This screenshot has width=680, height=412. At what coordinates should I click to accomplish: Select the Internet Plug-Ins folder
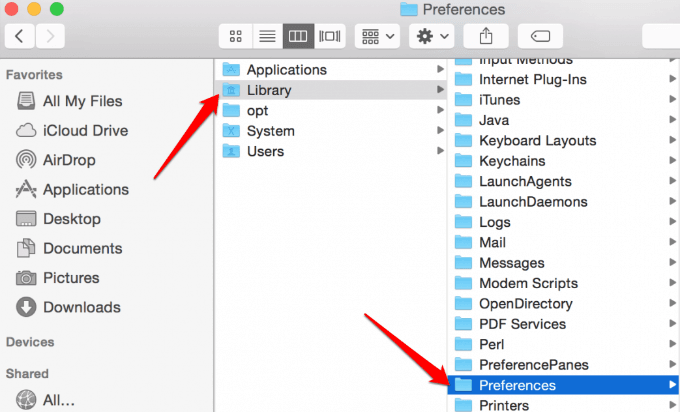(x=564, y=79)
